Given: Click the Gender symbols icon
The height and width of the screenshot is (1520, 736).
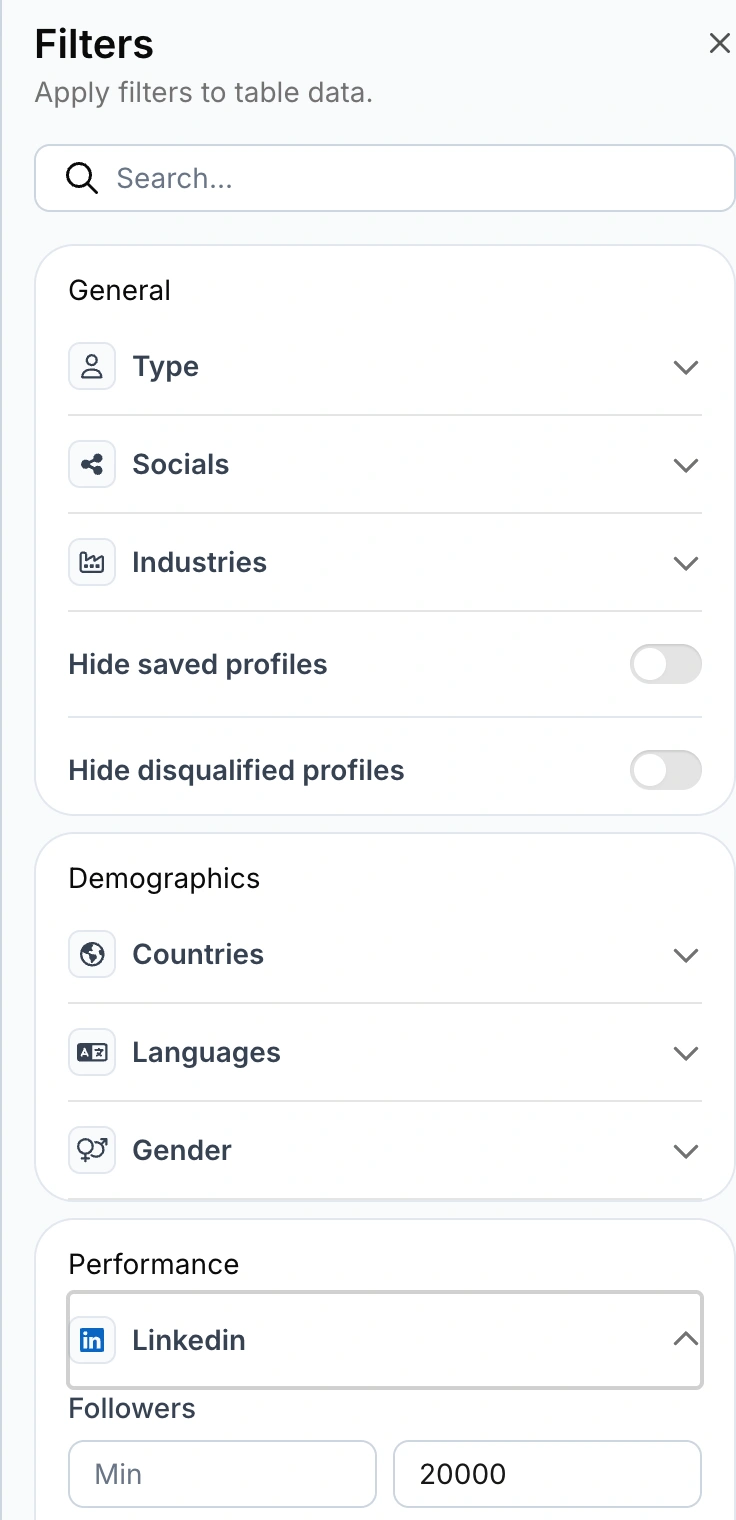Looking at the screenshot, I should tap(92, 1151).
